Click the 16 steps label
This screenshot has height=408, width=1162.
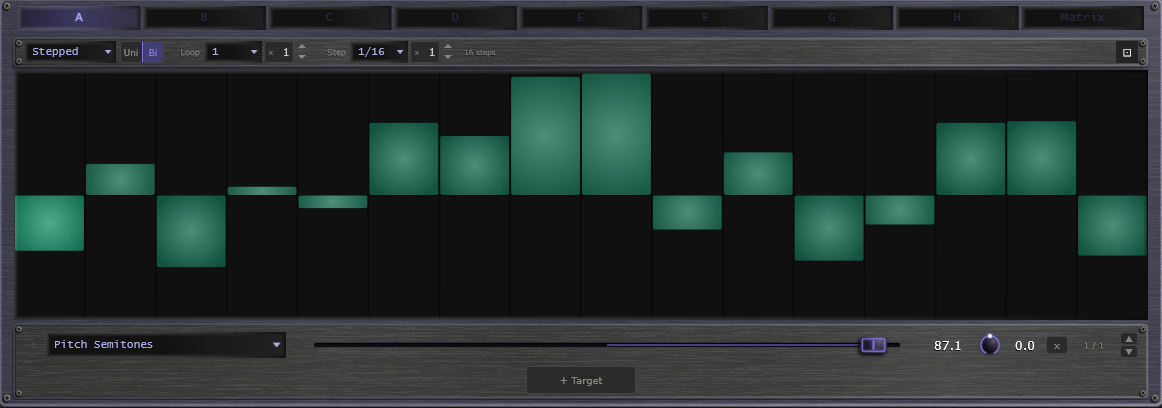(480, 53)
